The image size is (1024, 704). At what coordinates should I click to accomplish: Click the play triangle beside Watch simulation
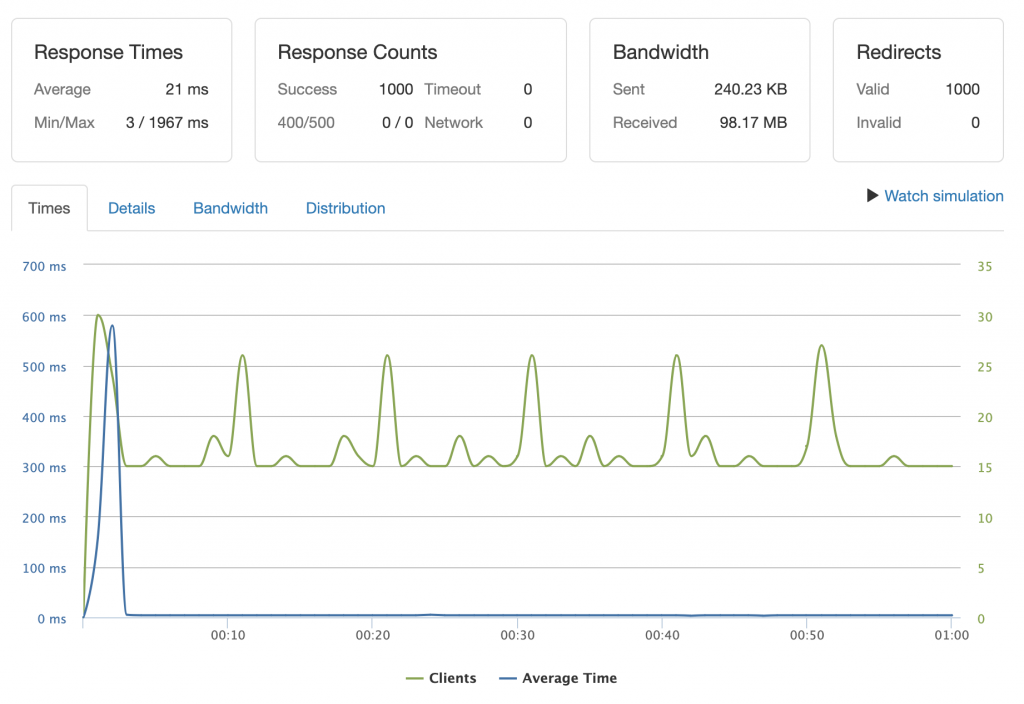tap(872, 195)
